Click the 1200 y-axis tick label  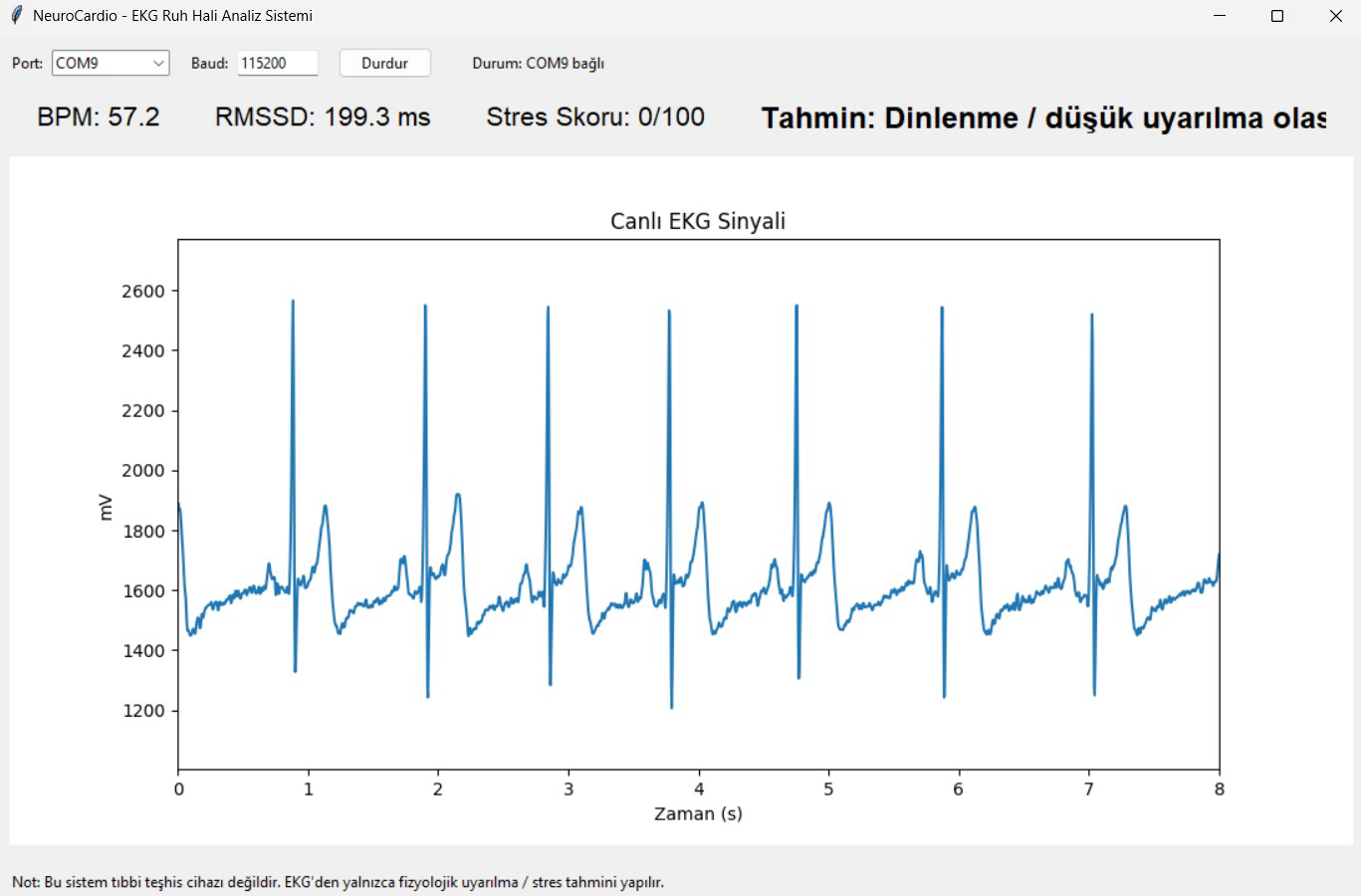click(x=143, y=711)
